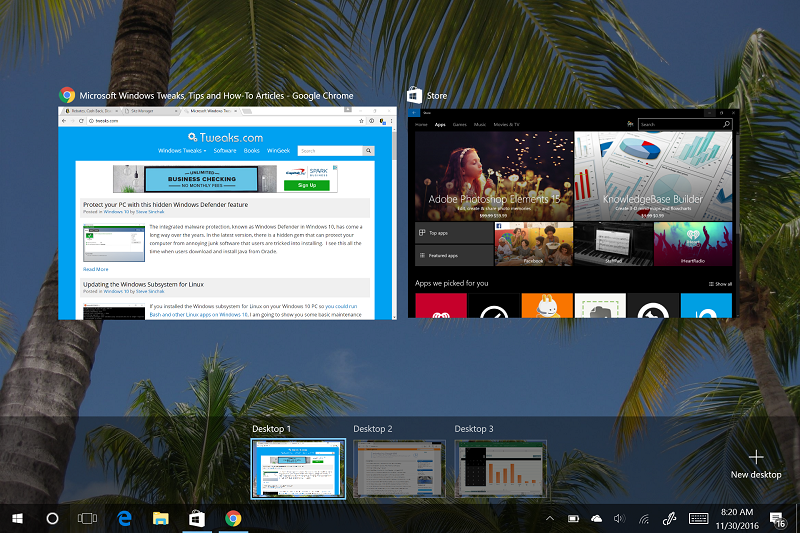Click Show all for picked apps

720,284
